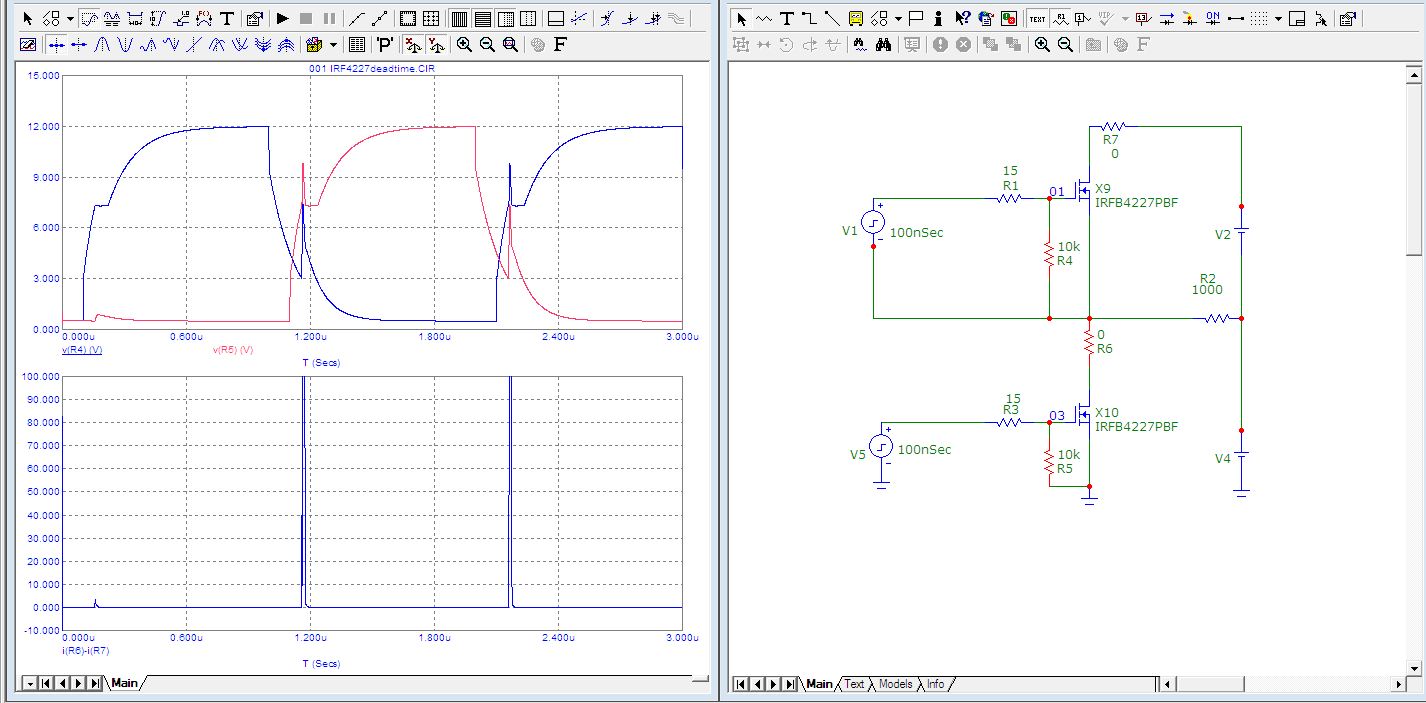This screenshot has height=703, width=1426.
Task: Click the IRFB4227PBF label of X9
Action: coord(1136,203)
